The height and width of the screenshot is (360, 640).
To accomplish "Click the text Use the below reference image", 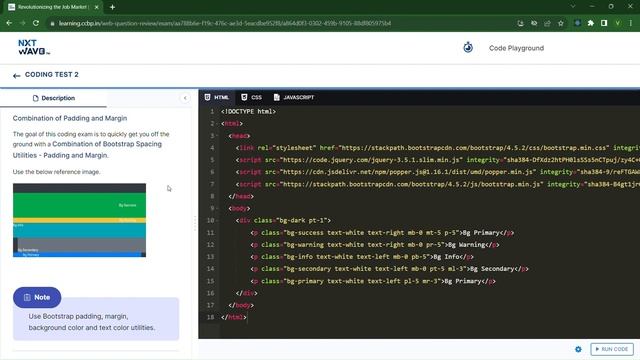I will coord(56,172).
